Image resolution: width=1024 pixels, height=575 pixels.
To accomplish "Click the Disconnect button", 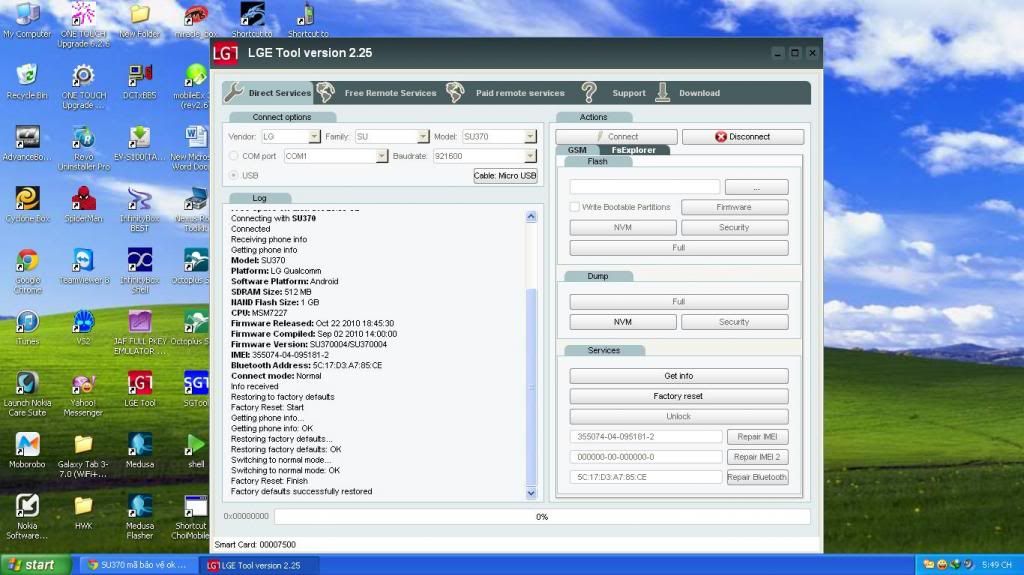I will coord(743,137).
